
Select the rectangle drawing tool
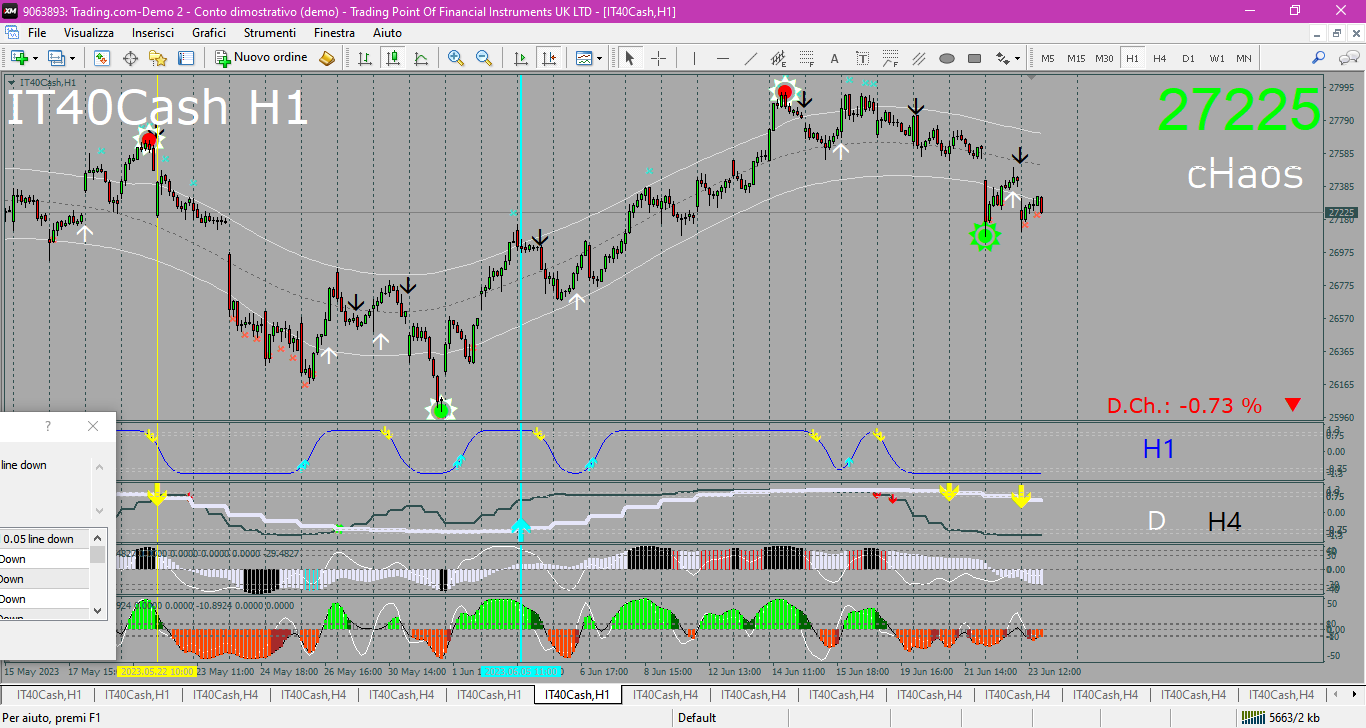coord(974,58)
